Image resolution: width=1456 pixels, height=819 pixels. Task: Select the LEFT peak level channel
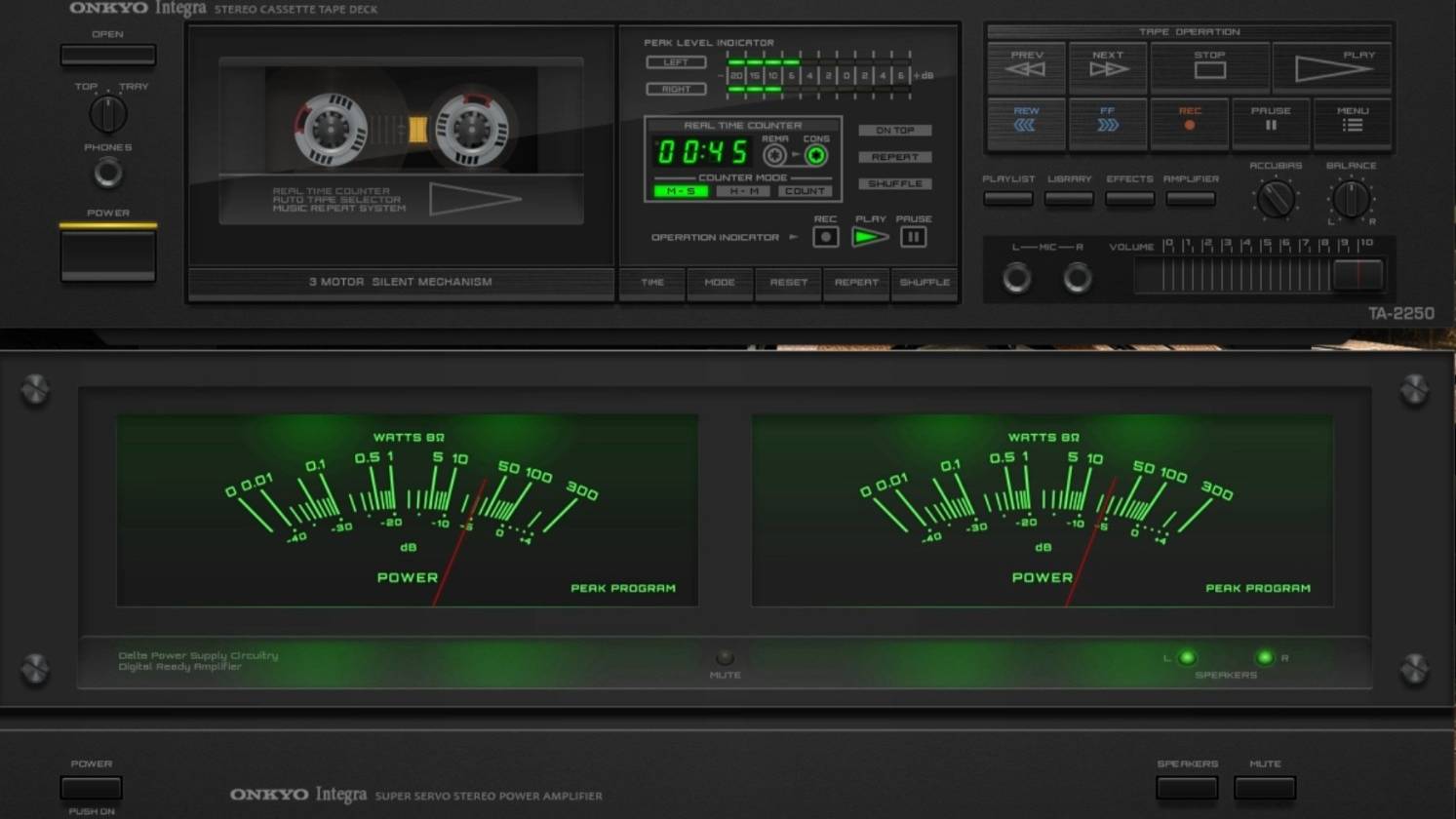[x=676, y=62]
